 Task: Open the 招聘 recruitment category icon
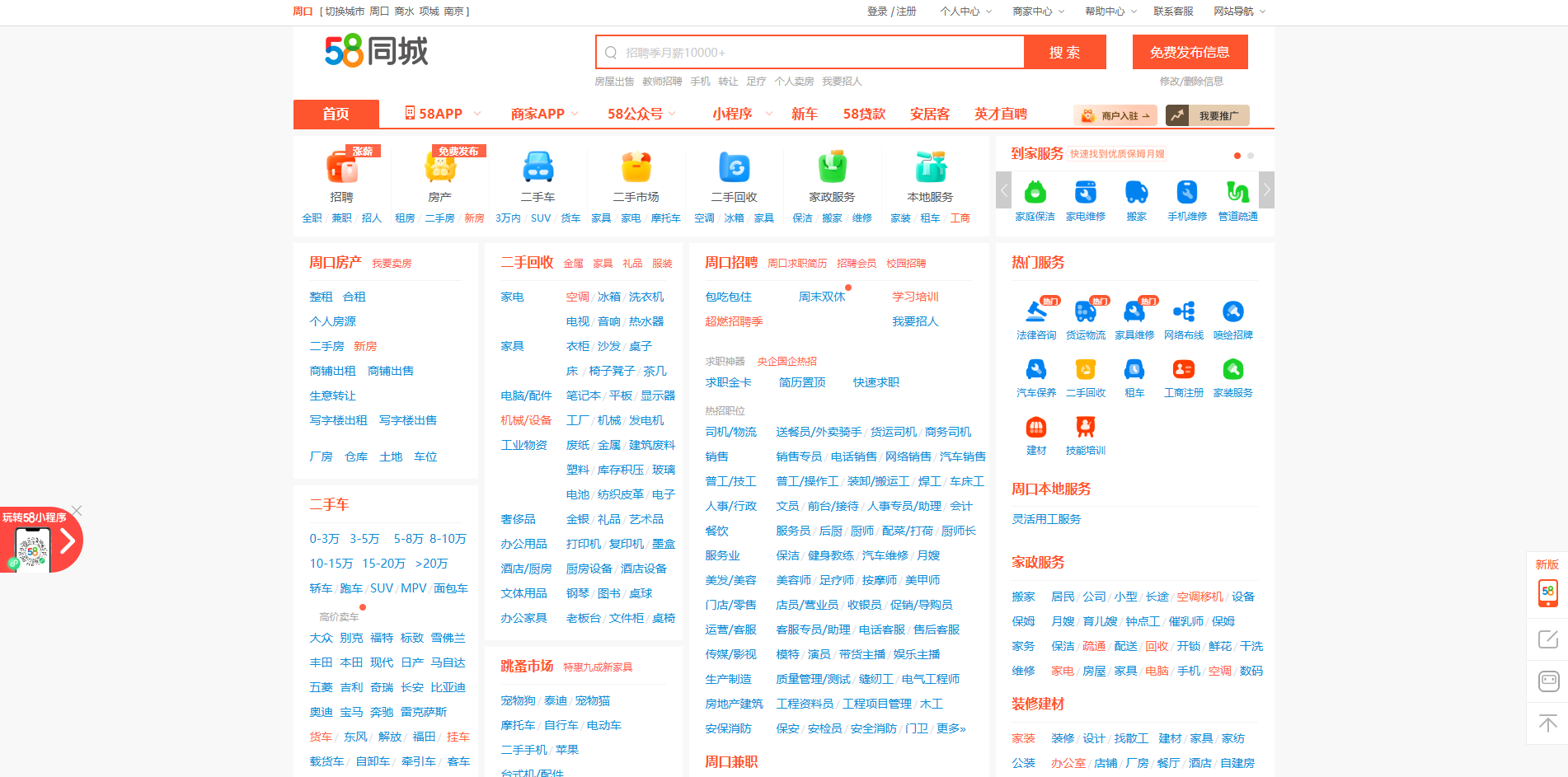coord(341,167)
